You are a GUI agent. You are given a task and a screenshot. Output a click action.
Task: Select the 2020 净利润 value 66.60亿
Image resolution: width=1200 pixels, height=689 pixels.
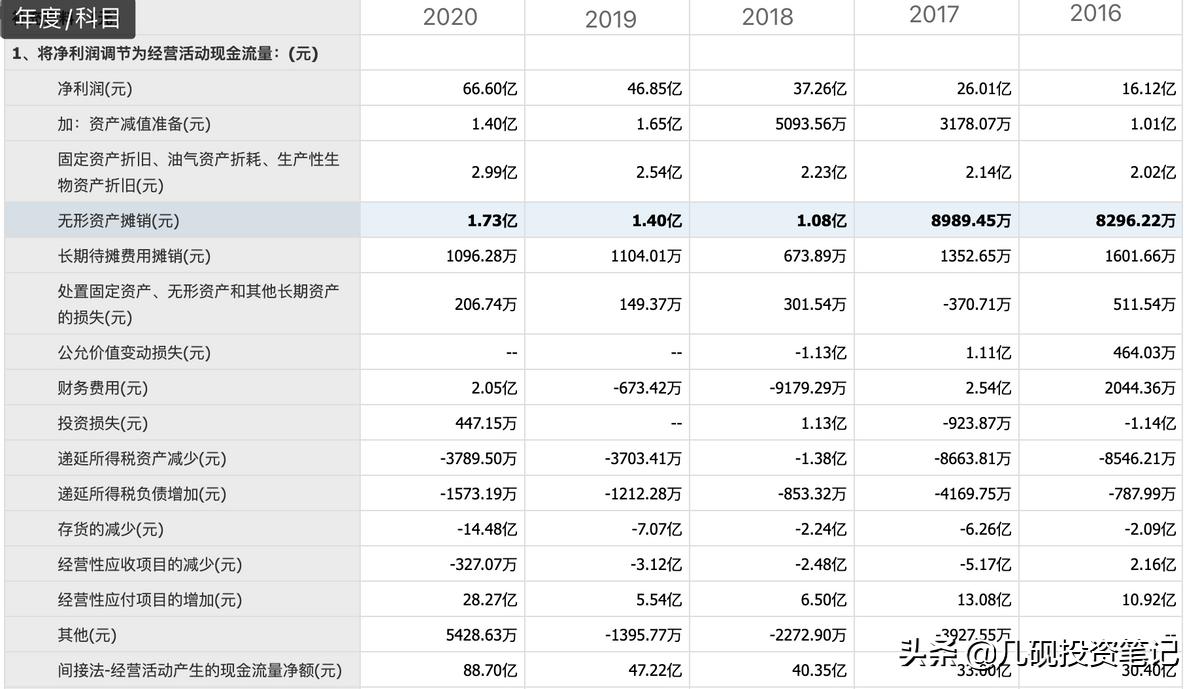point(491,88)
